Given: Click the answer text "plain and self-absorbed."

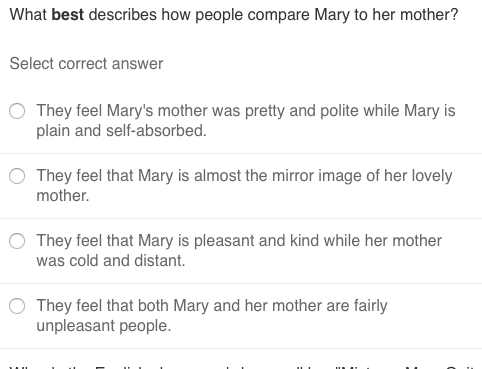Looking at the screenshot, I should tap(121, 131).
